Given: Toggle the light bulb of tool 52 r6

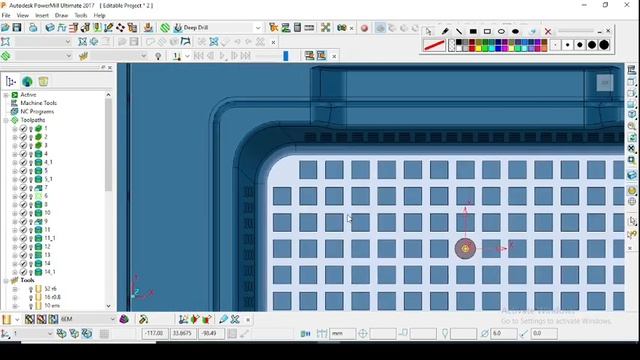Looking at the screenshot, I should pyautogui.click(x=31, y=289).
